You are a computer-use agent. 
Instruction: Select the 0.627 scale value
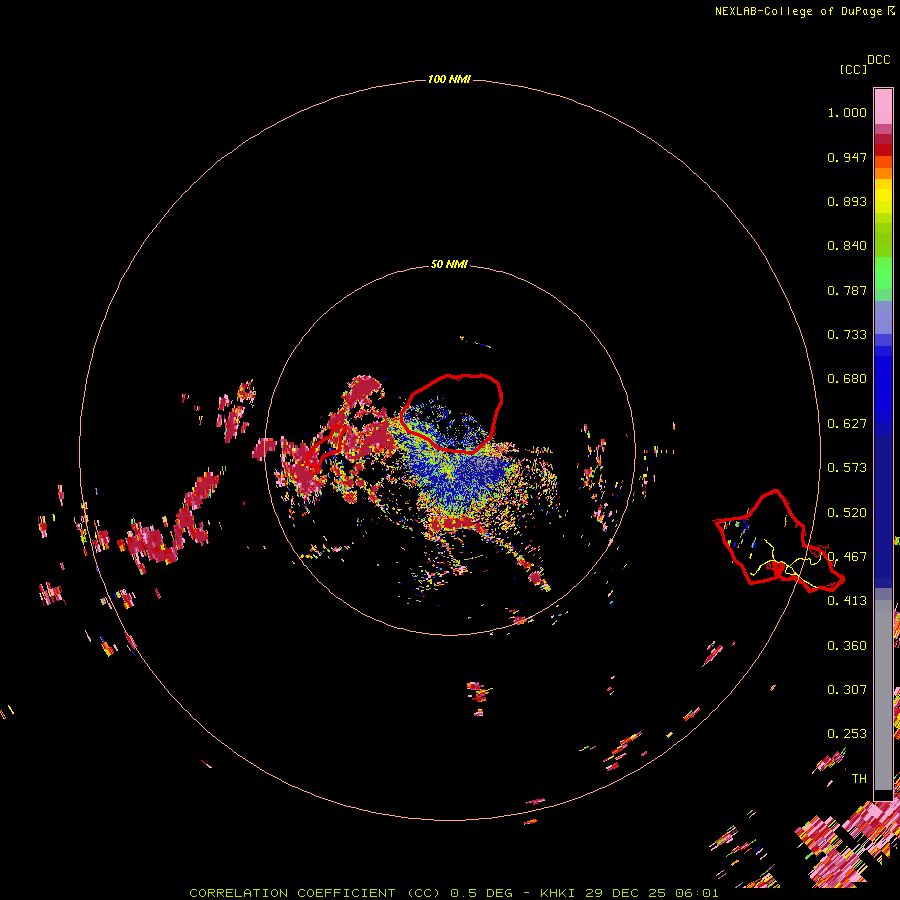click(x=847, y=424)
